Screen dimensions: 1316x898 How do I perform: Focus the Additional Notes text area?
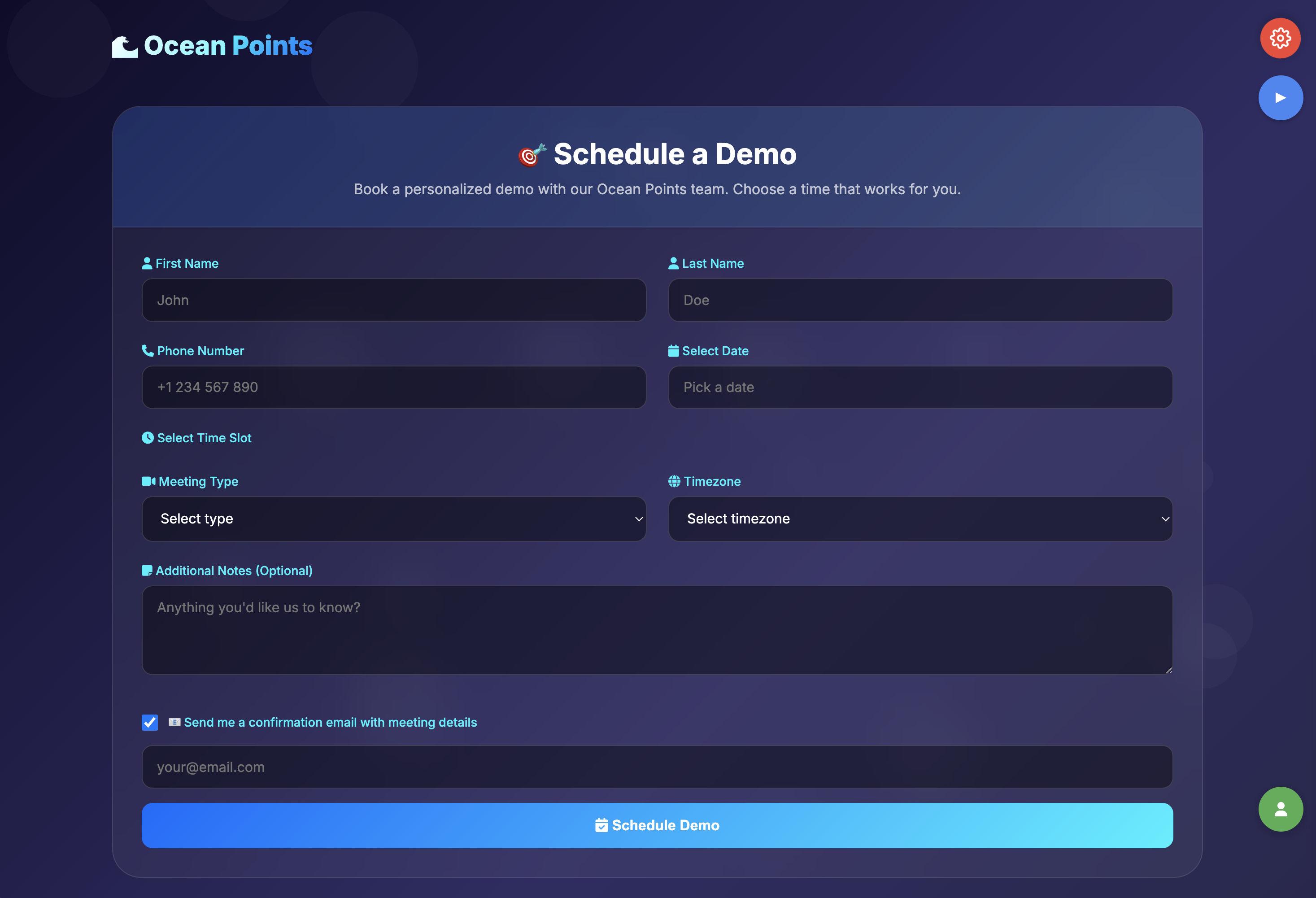(x=657, y=630)
